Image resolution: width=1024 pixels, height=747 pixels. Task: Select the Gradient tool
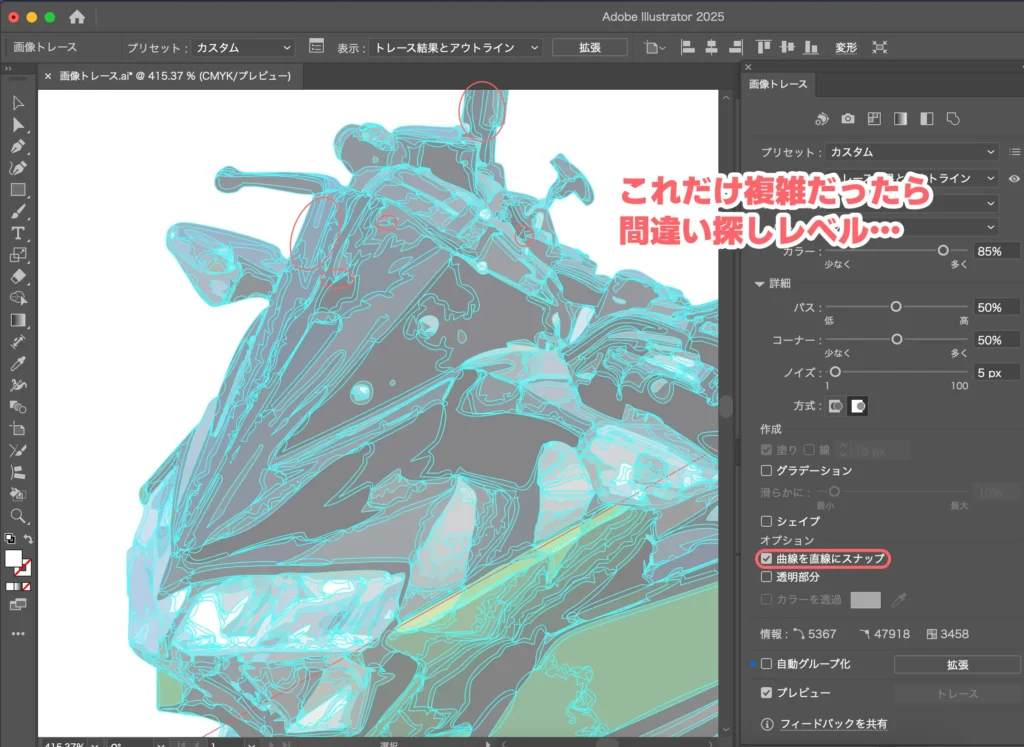click(18, 319)
